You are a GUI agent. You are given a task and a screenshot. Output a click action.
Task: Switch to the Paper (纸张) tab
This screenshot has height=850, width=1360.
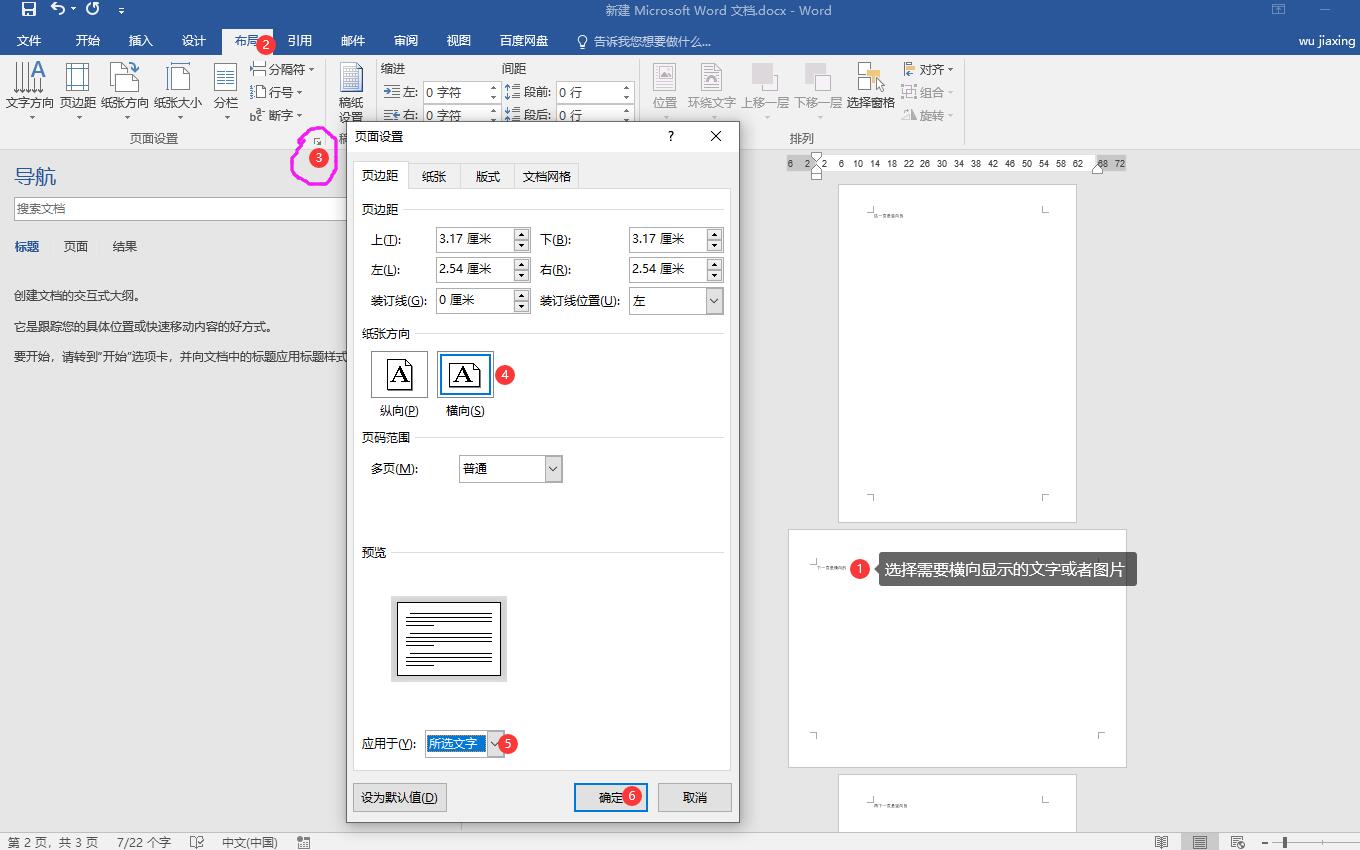(x=434, y=176)
